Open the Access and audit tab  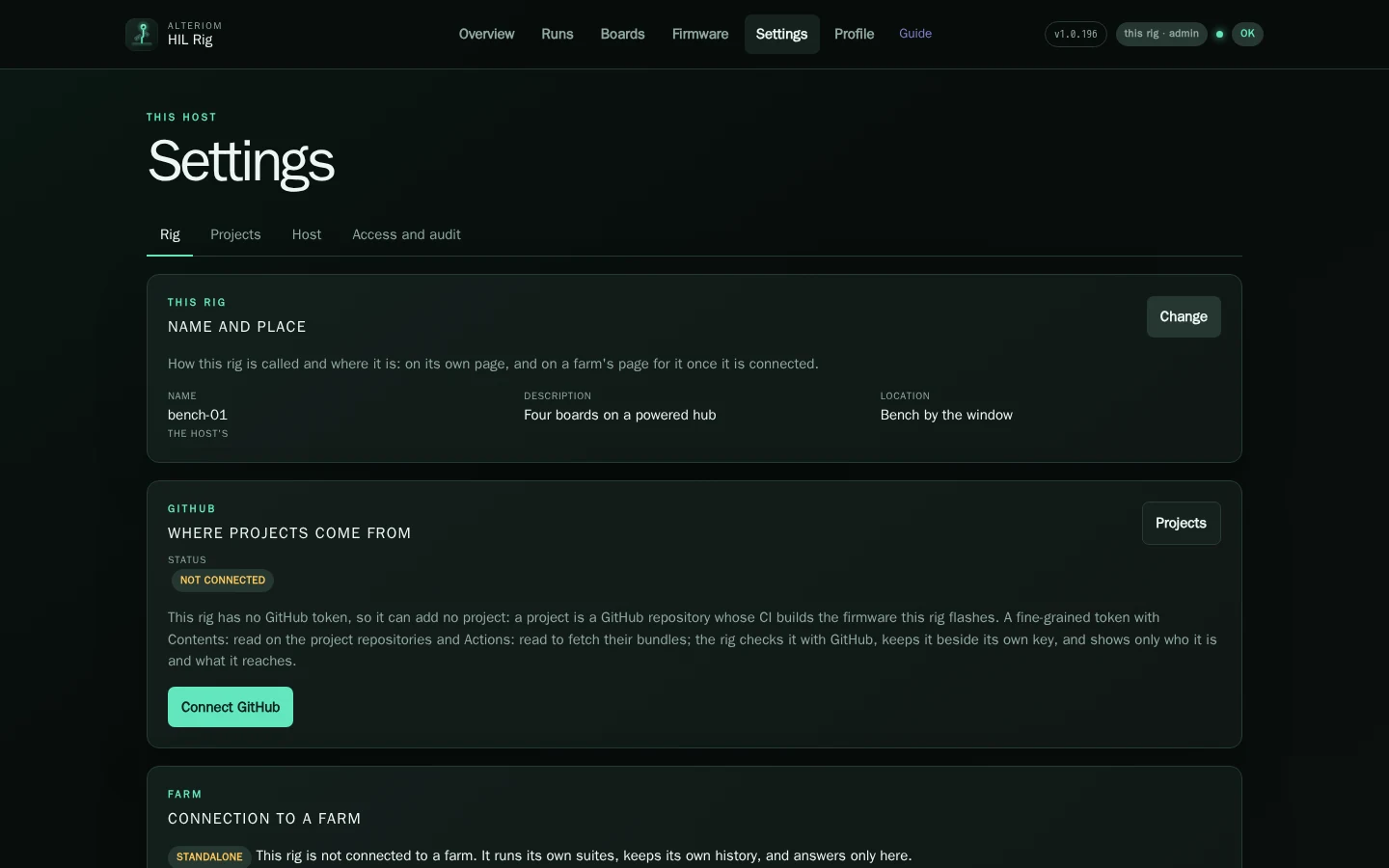406,234
